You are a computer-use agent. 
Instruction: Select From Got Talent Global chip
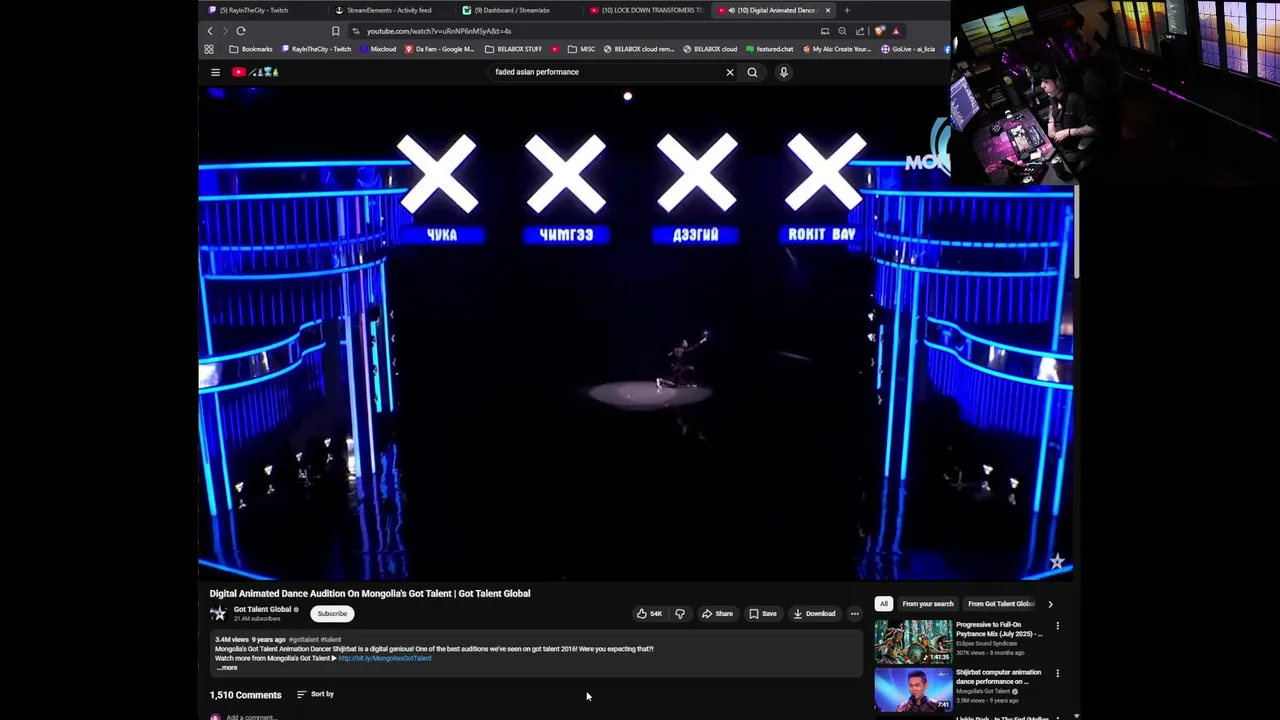pyautogui.click(x=1000, y=604)
